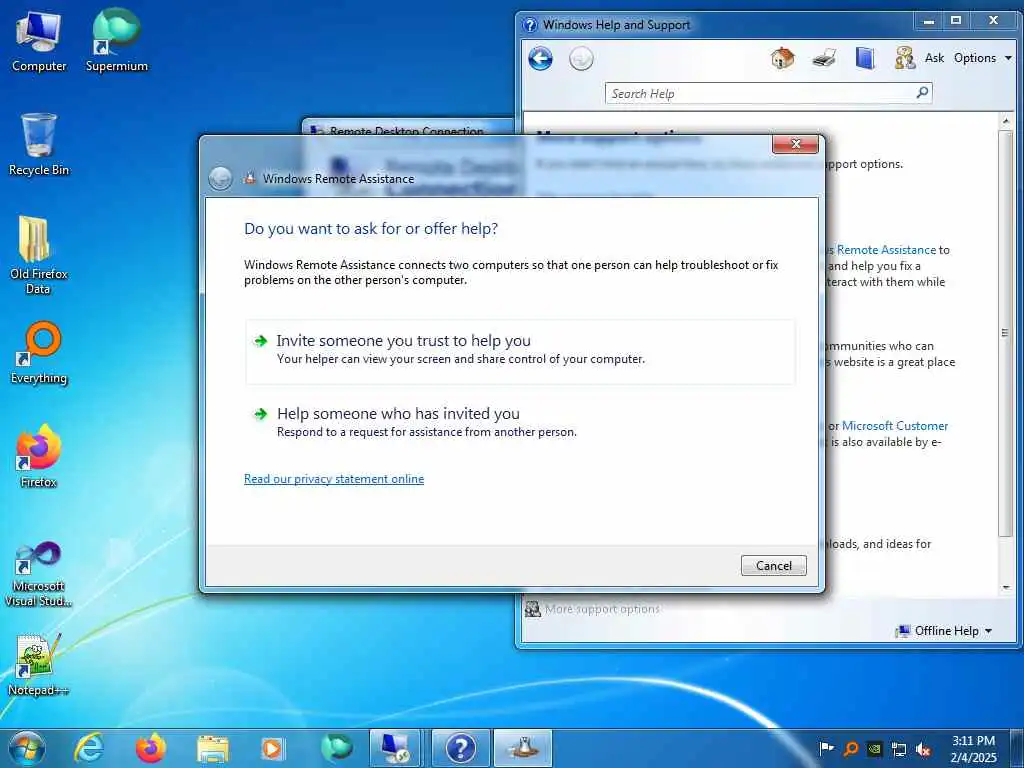The width and height of the screenshot is (1024, 768).
Task: Click the Ask text in Help toolbar
Action: [x=934, y=58]
